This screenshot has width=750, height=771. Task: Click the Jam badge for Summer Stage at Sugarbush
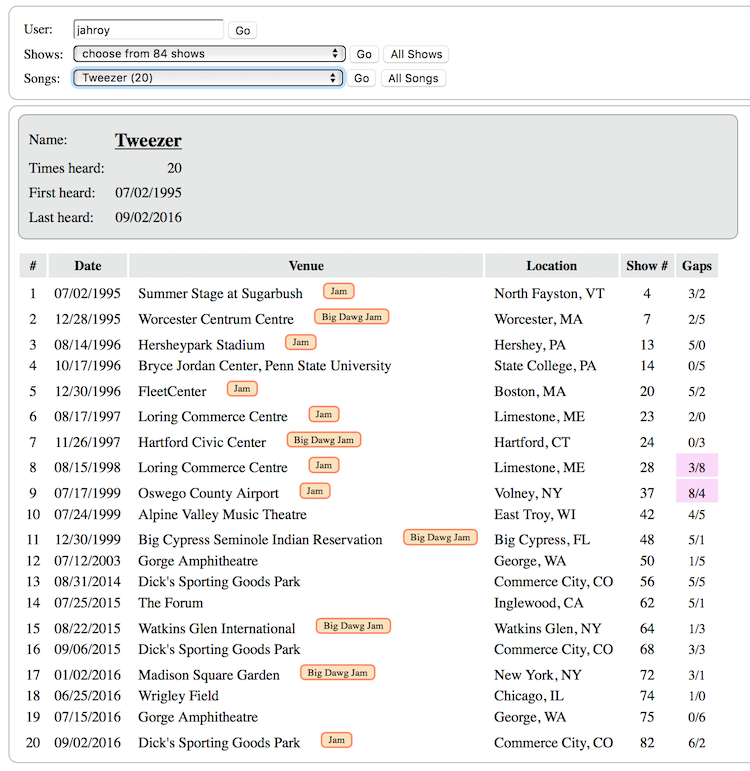point(339,291)
